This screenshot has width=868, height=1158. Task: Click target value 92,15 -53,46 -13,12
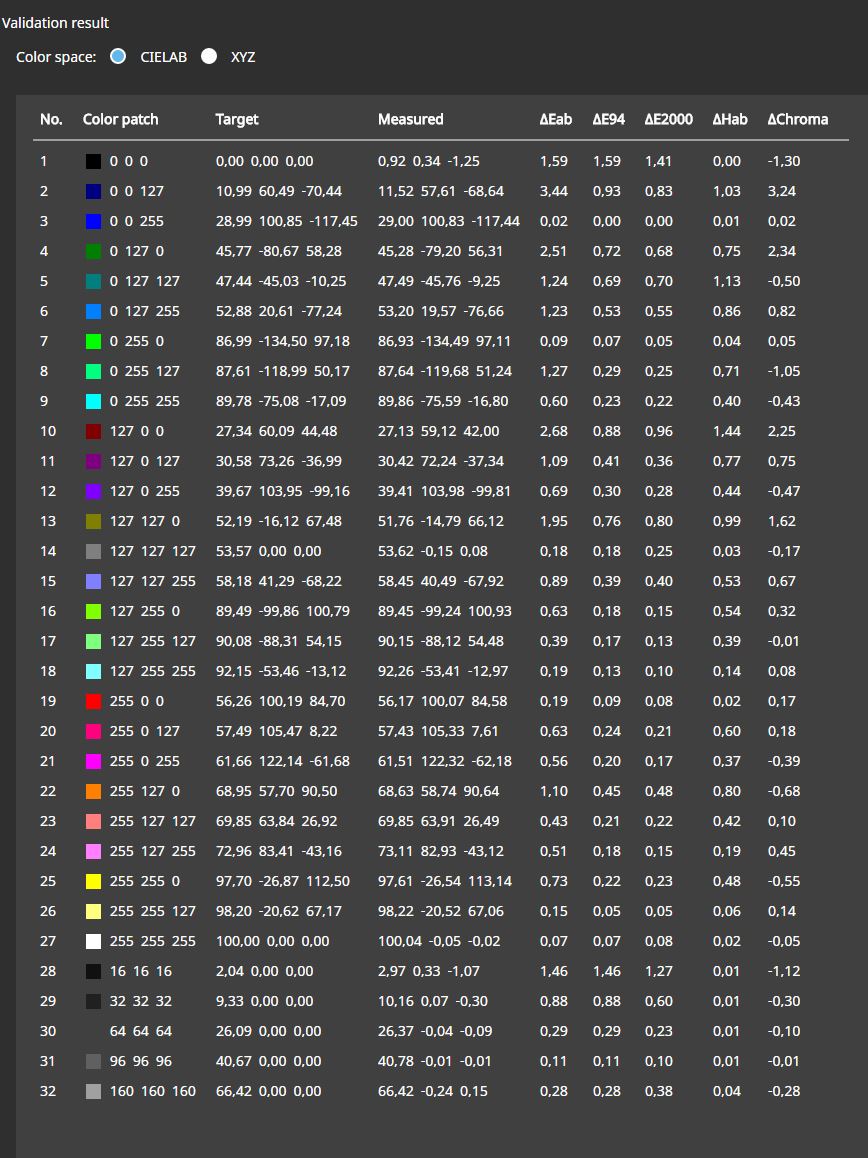(x=281, y=671)
